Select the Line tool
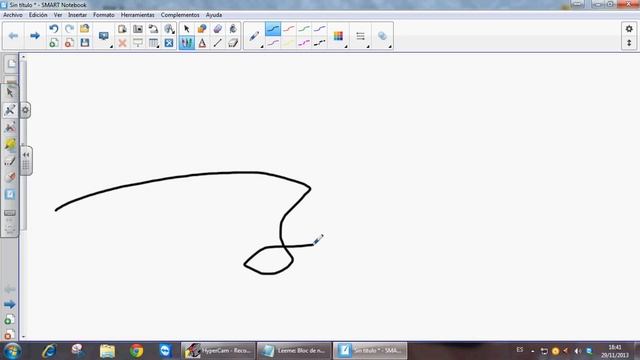This screenshot has height=360, width=640. pyautogui.click(x=218, y=43)
